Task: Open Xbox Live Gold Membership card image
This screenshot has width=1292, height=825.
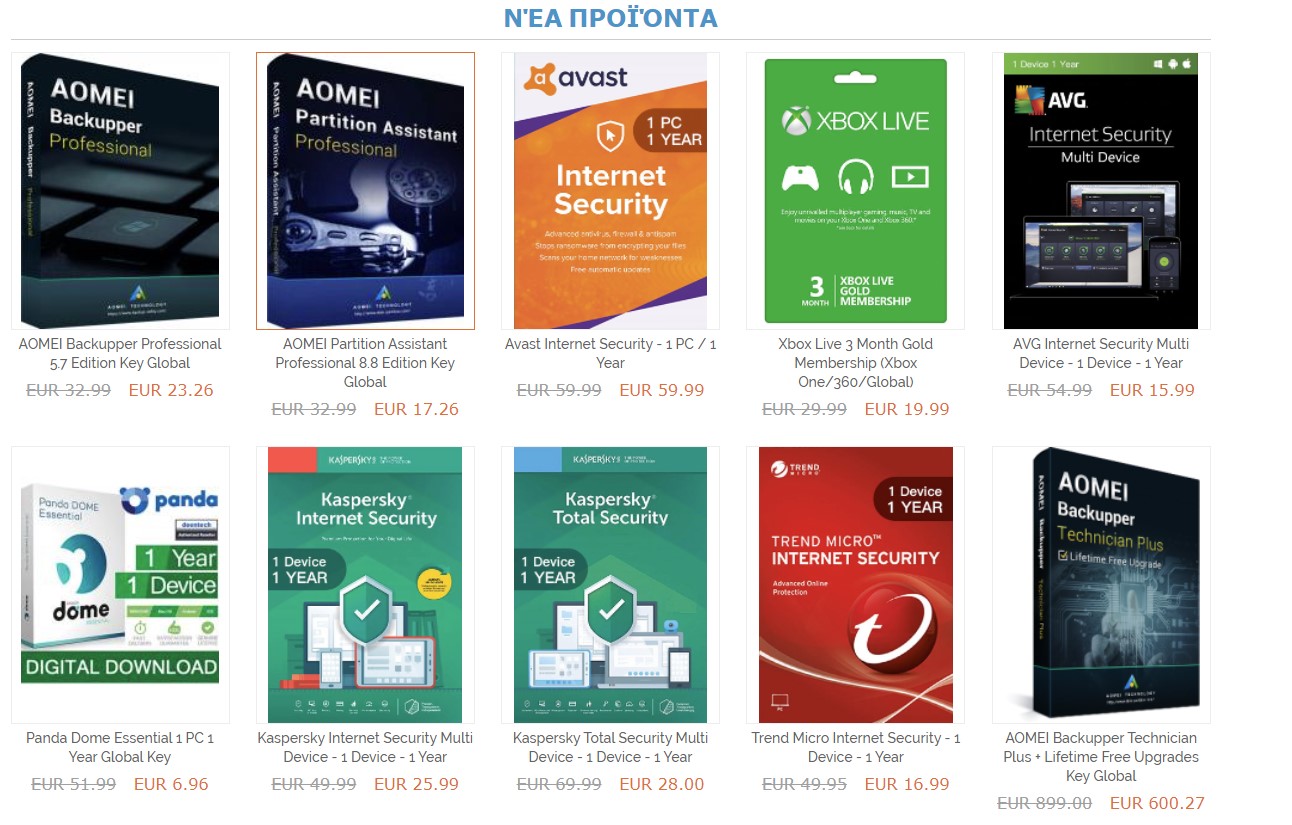Action: [x=855, y=191]
